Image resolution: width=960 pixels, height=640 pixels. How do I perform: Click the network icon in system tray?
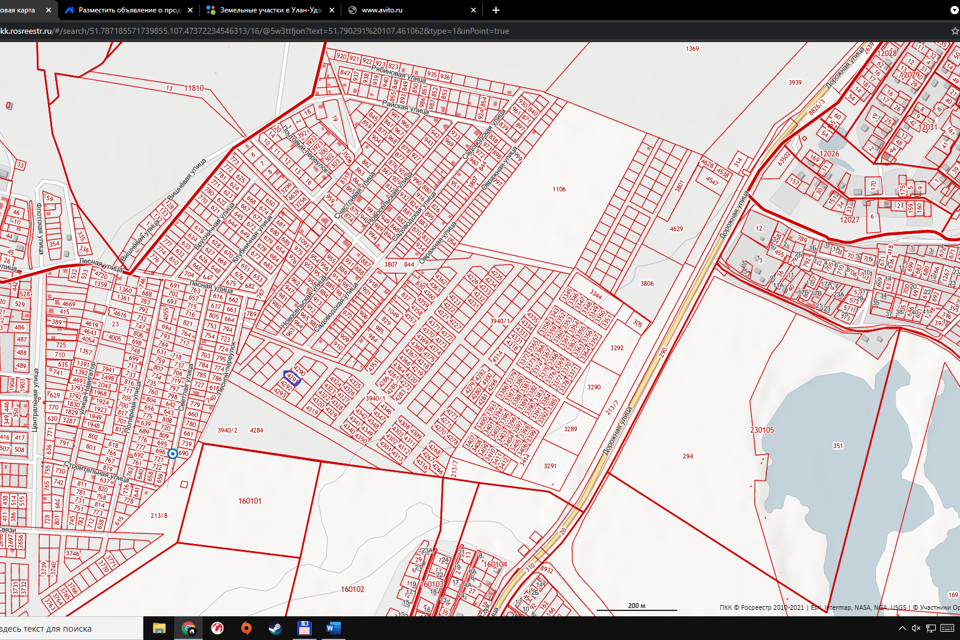(x=931, y=629)
